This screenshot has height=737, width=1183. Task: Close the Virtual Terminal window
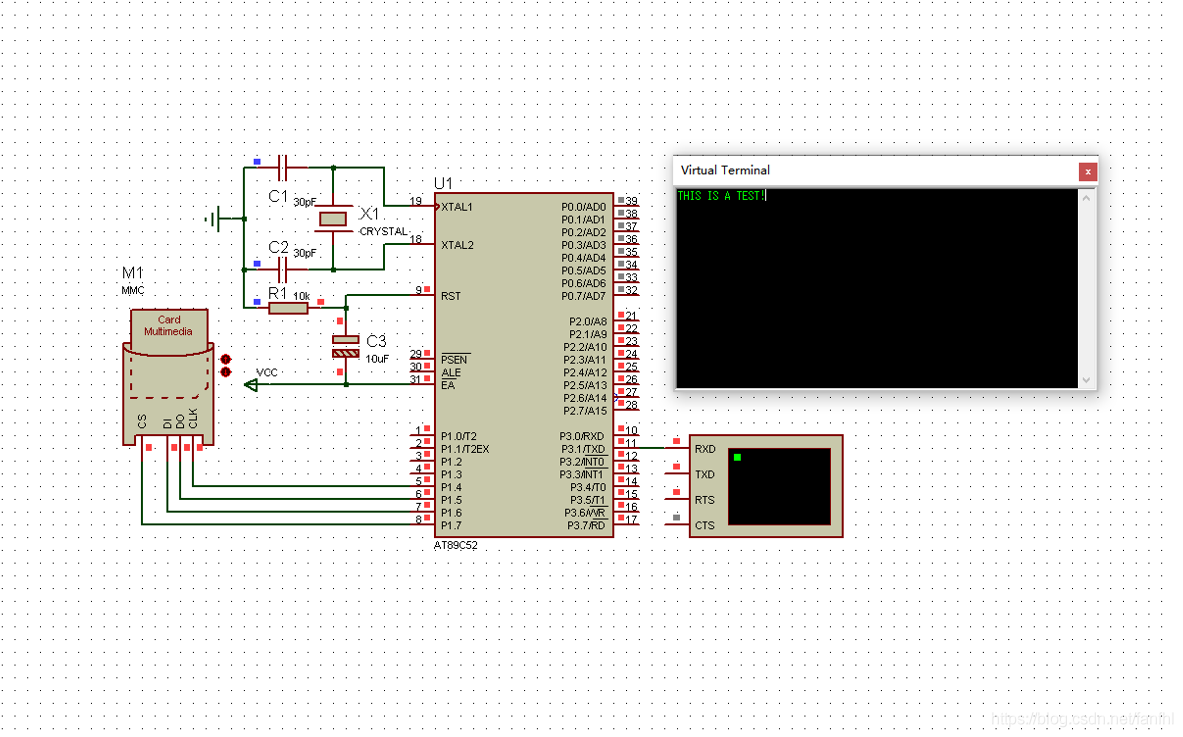1087,172
